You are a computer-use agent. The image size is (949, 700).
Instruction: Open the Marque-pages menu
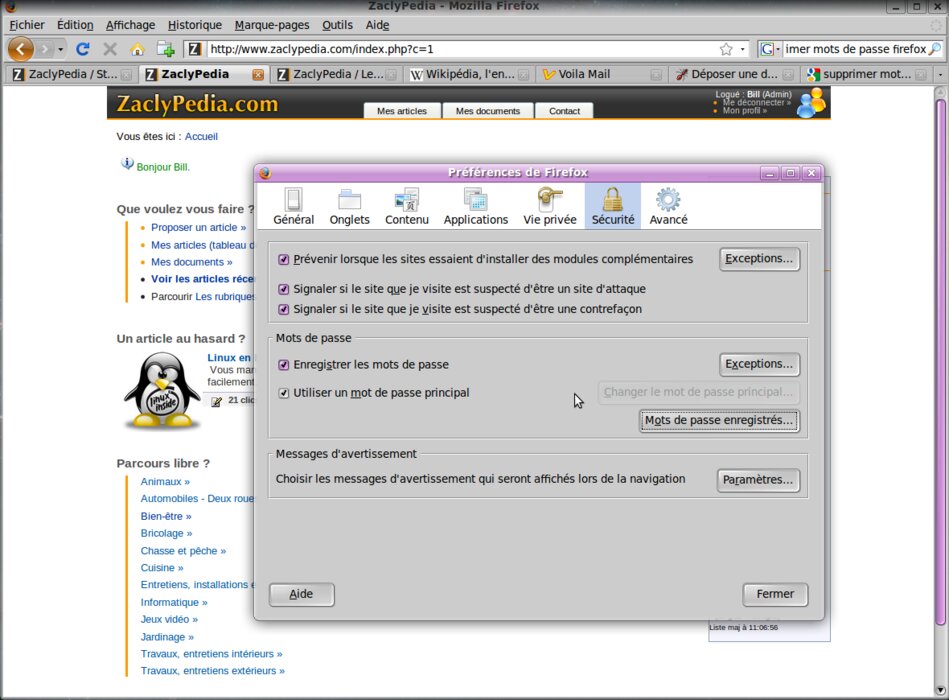(272, 24)
